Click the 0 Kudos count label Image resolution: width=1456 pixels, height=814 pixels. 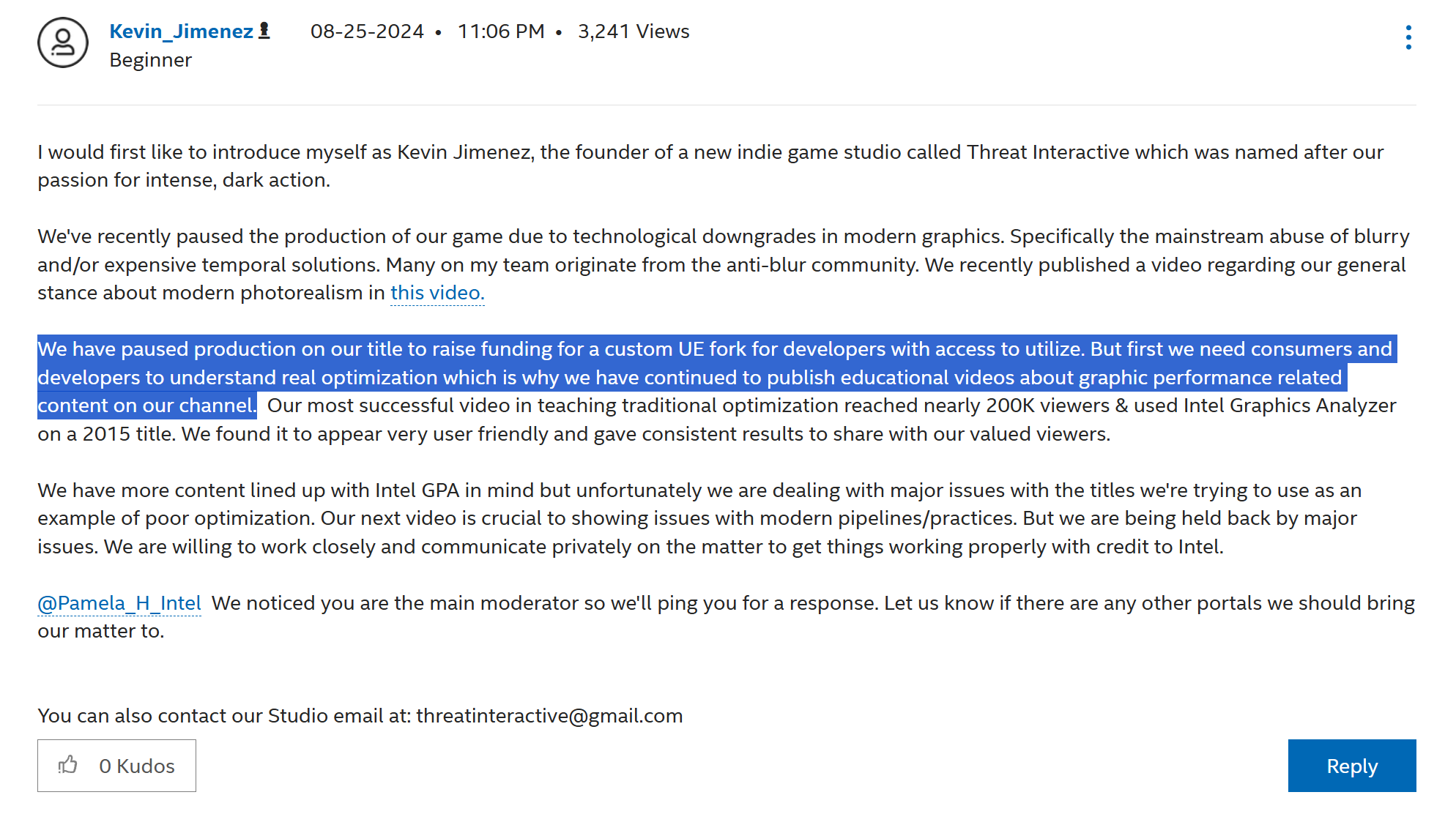point(137,766)
